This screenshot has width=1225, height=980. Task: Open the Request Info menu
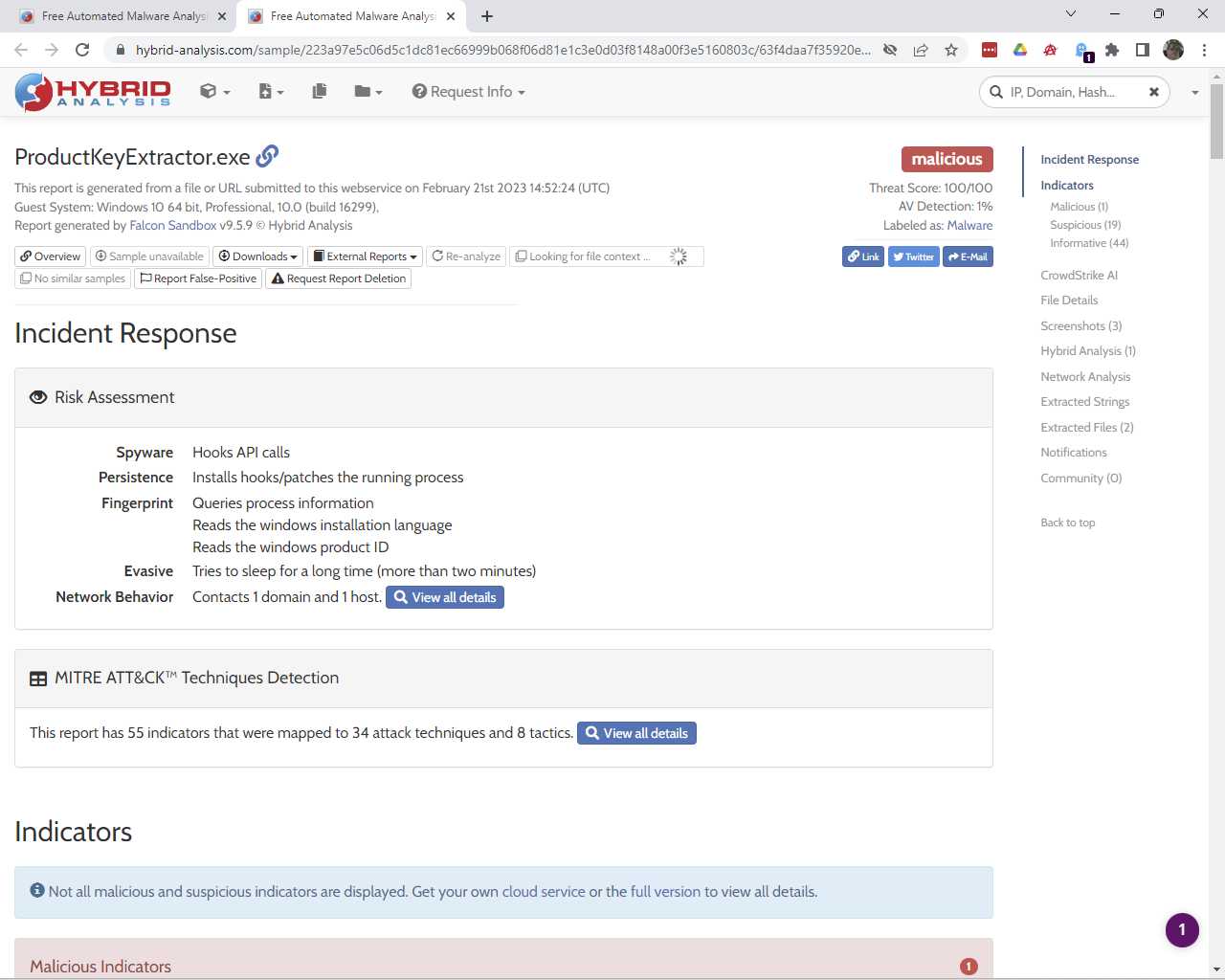tap(469, 92)
